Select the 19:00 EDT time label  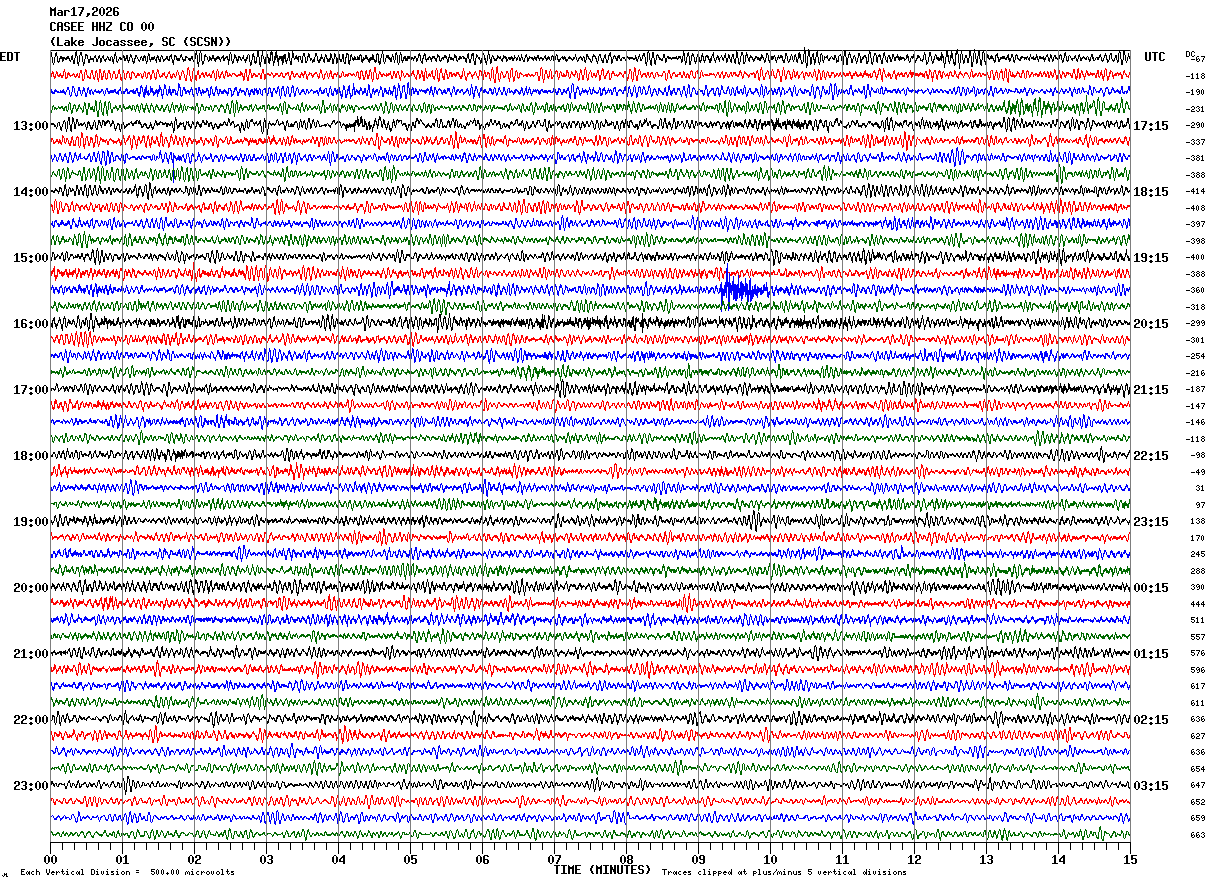pos(30,522)
